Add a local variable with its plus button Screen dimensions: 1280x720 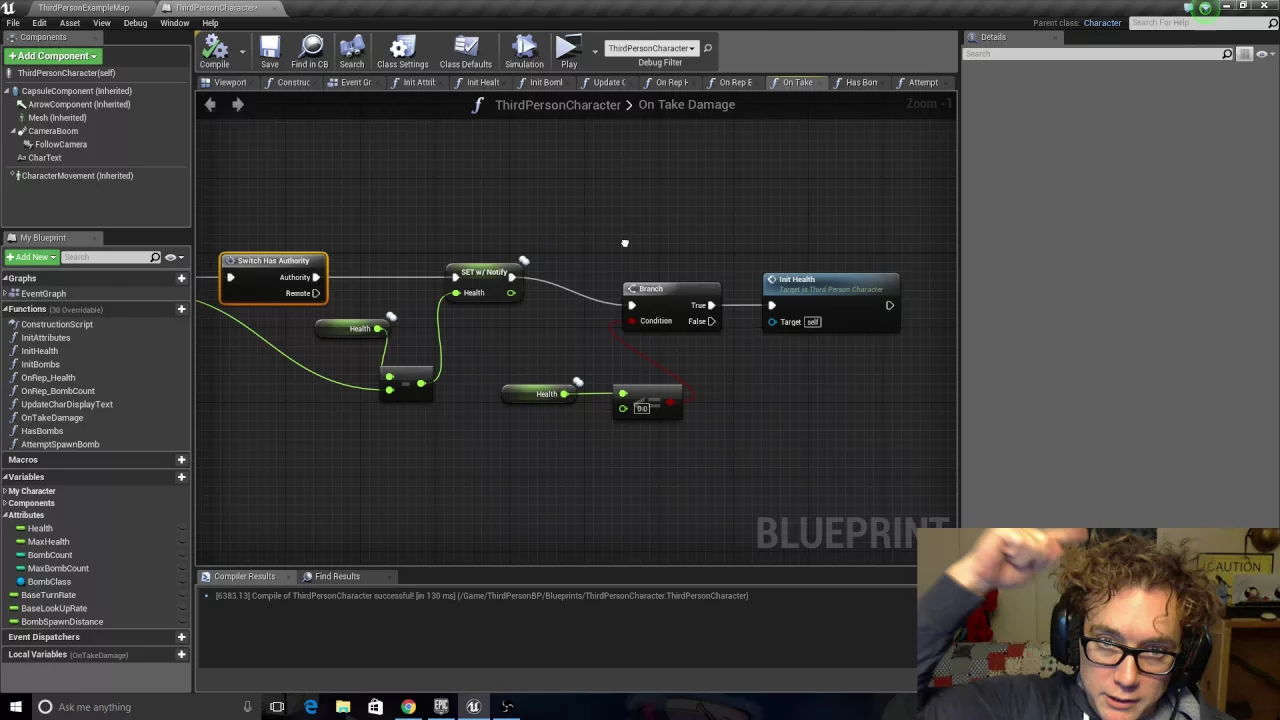tap(181, 654)
